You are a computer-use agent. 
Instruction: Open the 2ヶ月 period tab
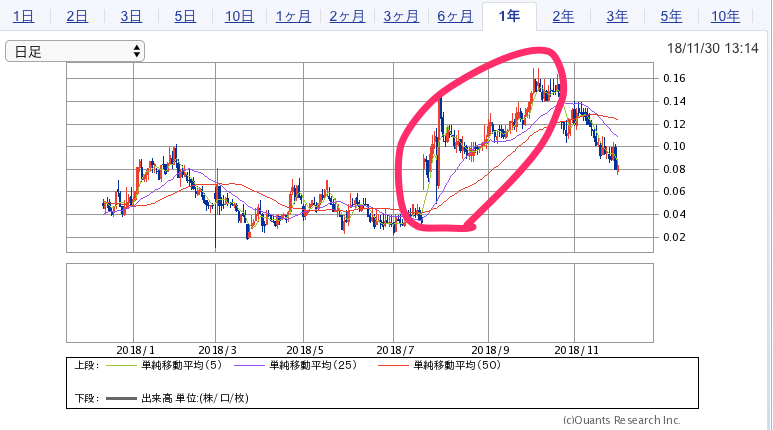(x=347, y=16)
